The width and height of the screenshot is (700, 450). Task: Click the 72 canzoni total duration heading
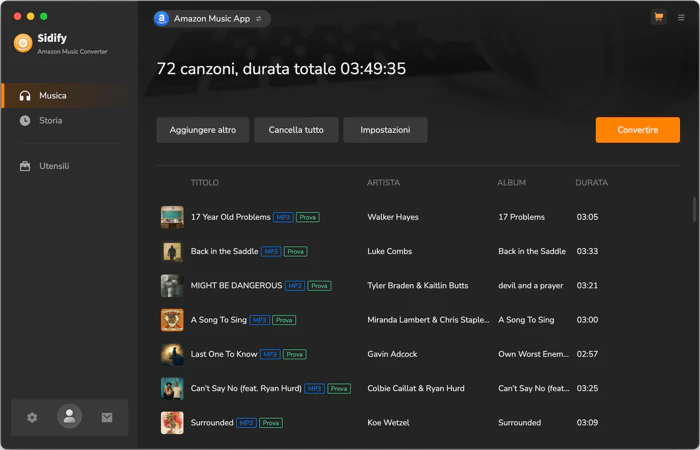(x=281, y=69)
